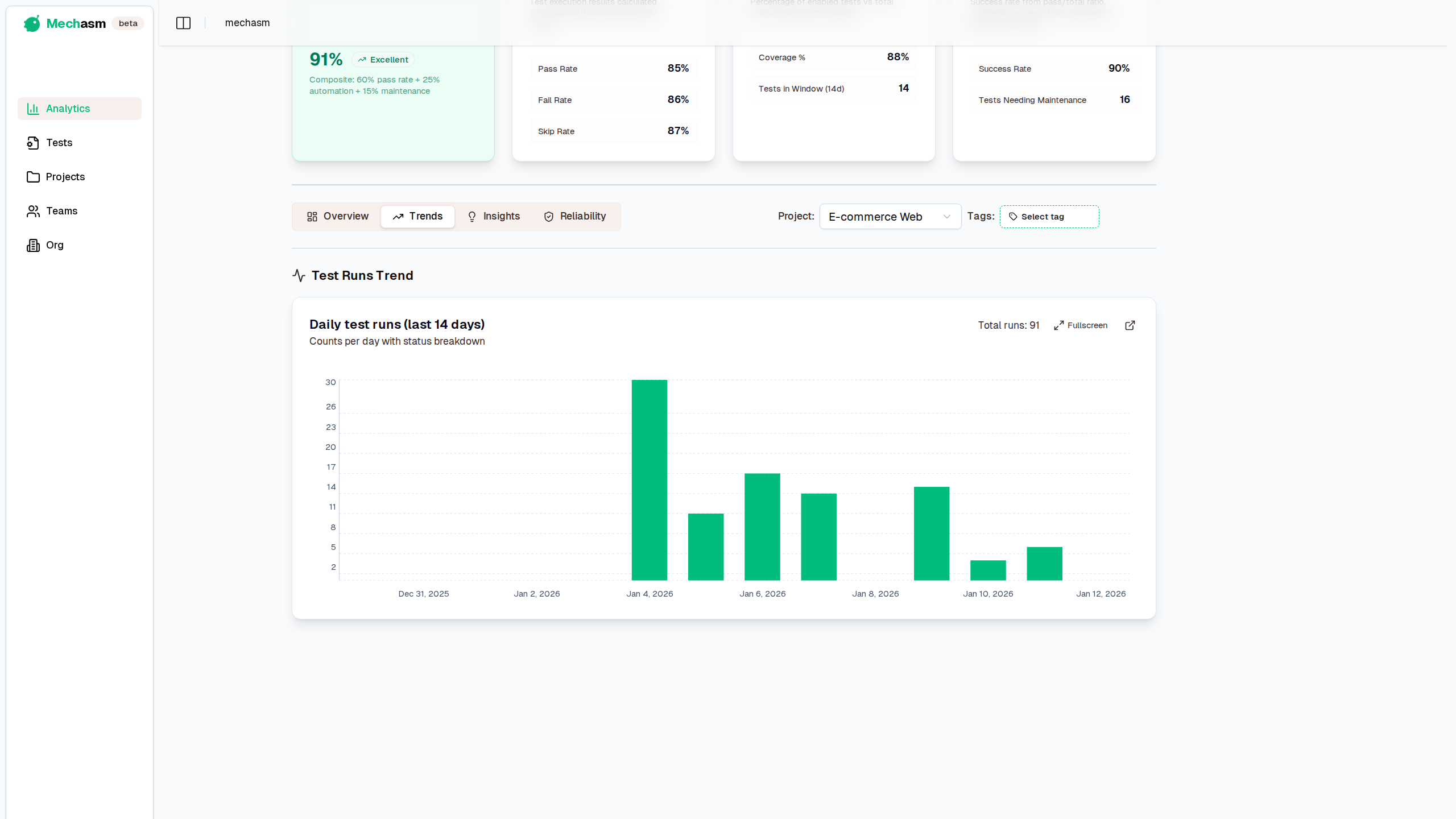
Task: Open the Tests sidebar icon
Action: (33, 143)
